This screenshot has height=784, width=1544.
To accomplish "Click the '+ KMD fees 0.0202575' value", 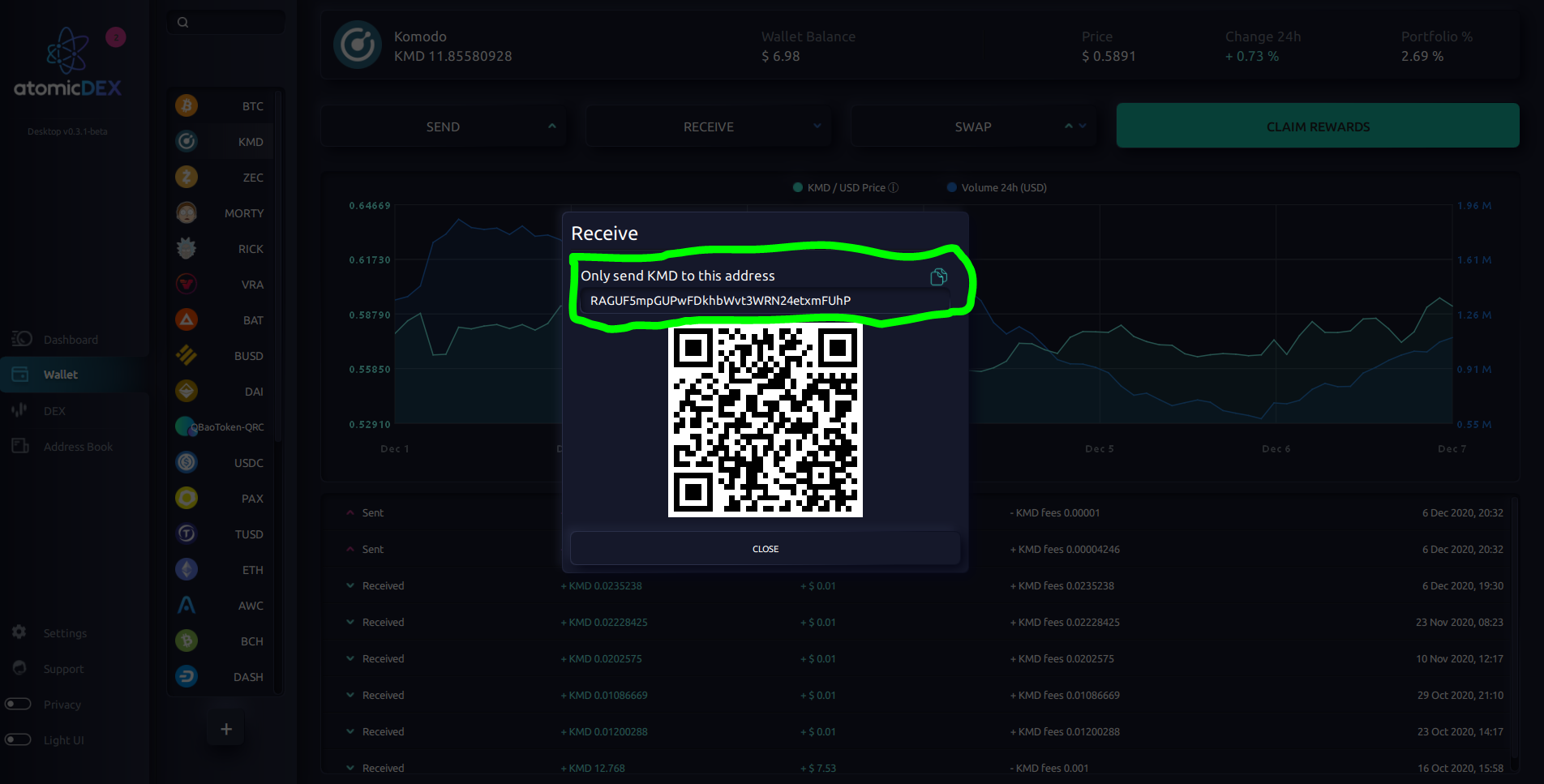I will coord(1062,658).
